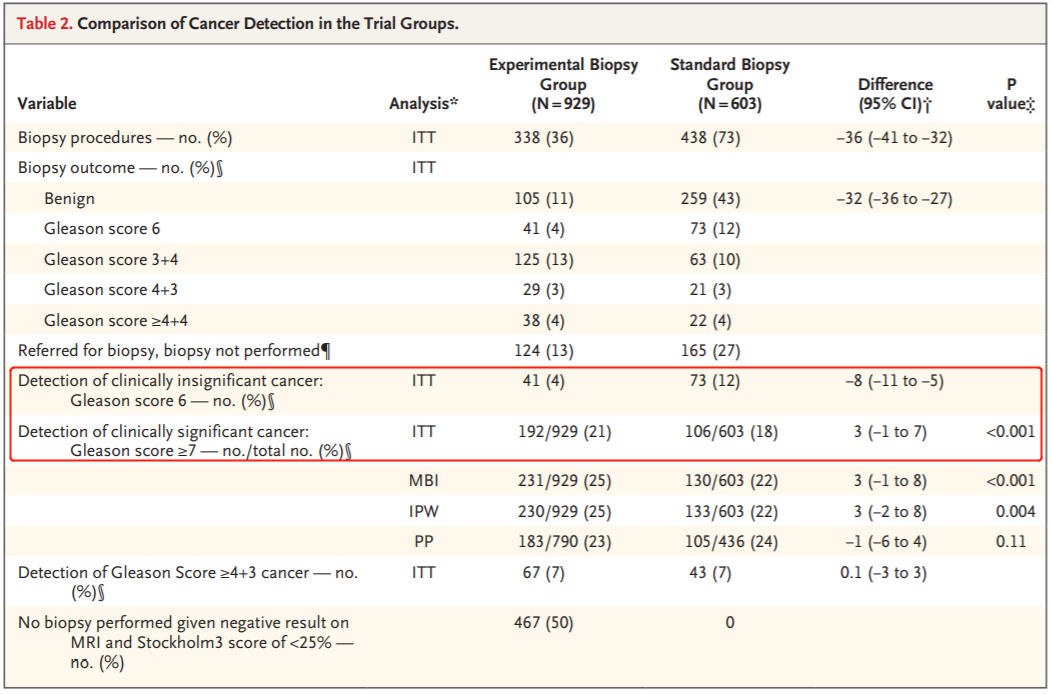
Task: Select the "IPW" analysis cell
Action: click(424, 512)
